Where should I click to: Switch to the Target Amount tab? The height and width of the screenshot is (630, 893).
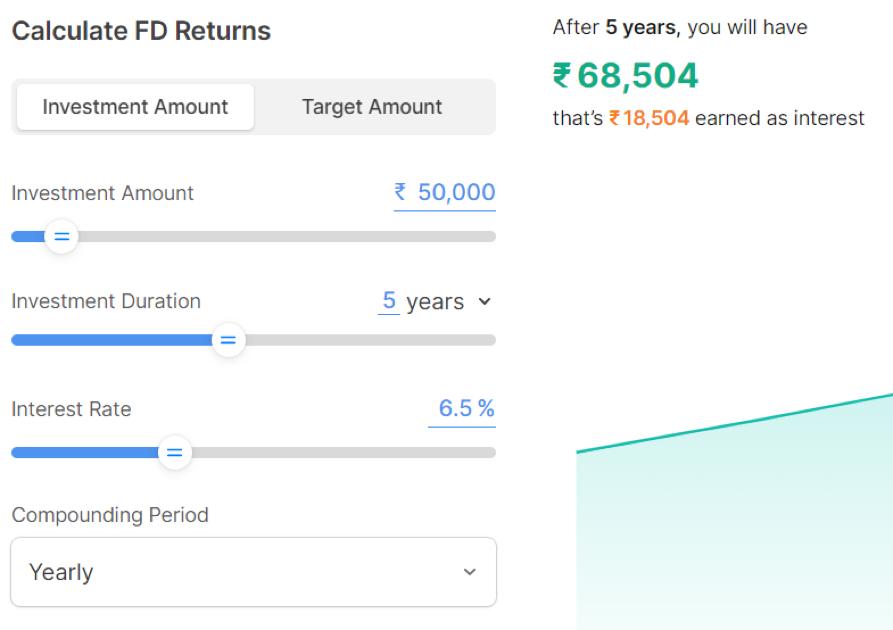click(372, 107)
